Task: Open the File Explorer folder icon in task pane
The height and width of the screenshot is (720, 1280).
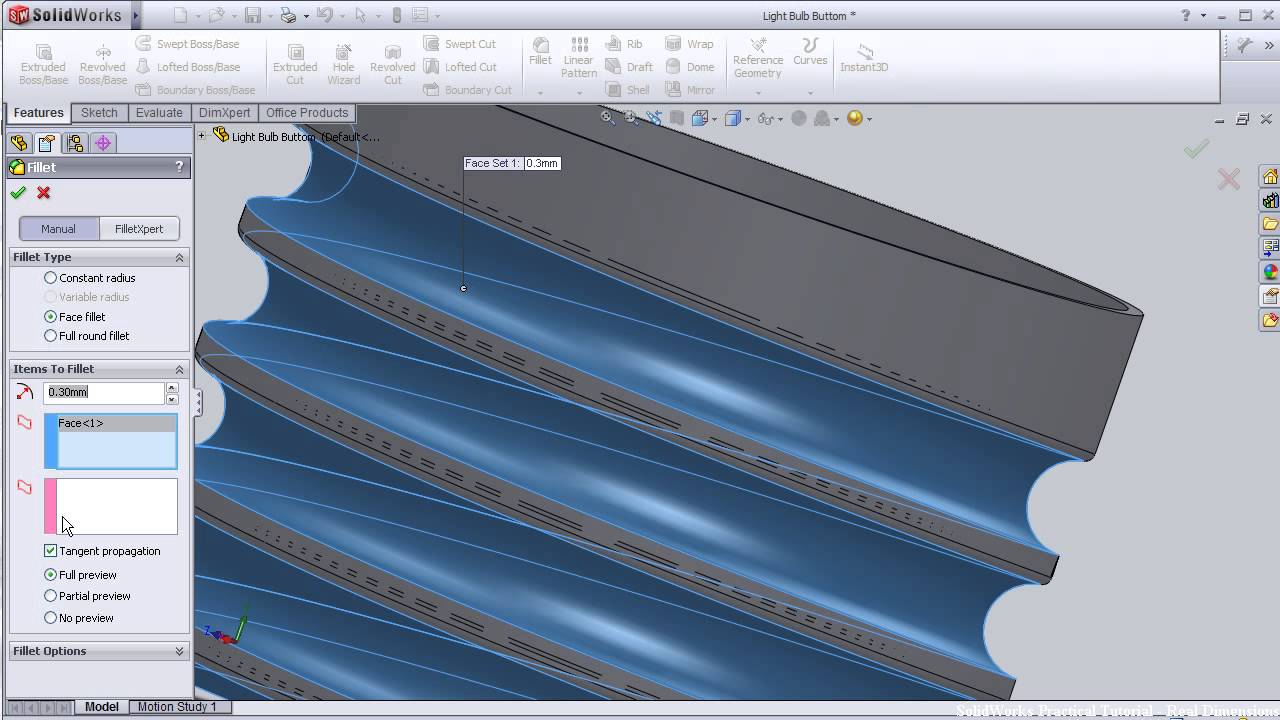Action: [x=1270, y=224]
